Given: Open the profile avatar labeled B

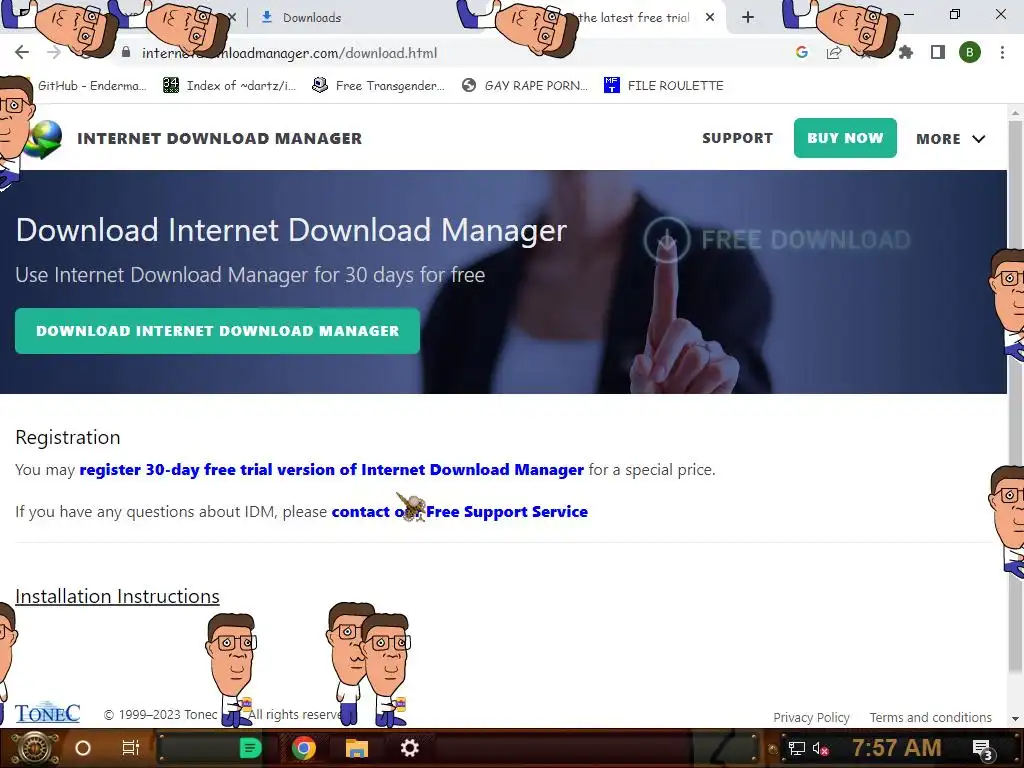Looking at the screenshot, I should [970, 53].
